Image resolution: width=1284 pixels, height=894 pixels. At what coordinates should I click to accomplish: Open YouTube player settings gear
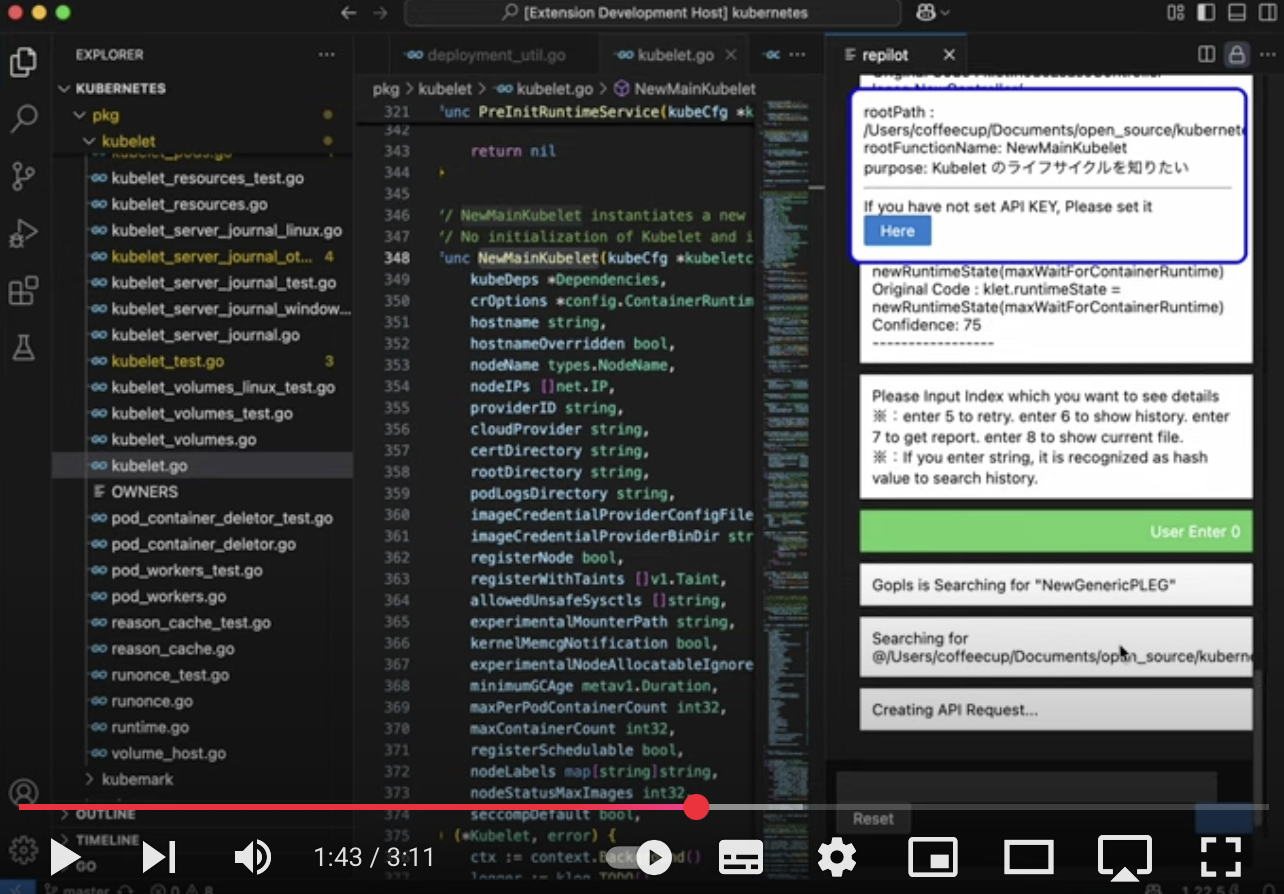(x=836, y=857)
